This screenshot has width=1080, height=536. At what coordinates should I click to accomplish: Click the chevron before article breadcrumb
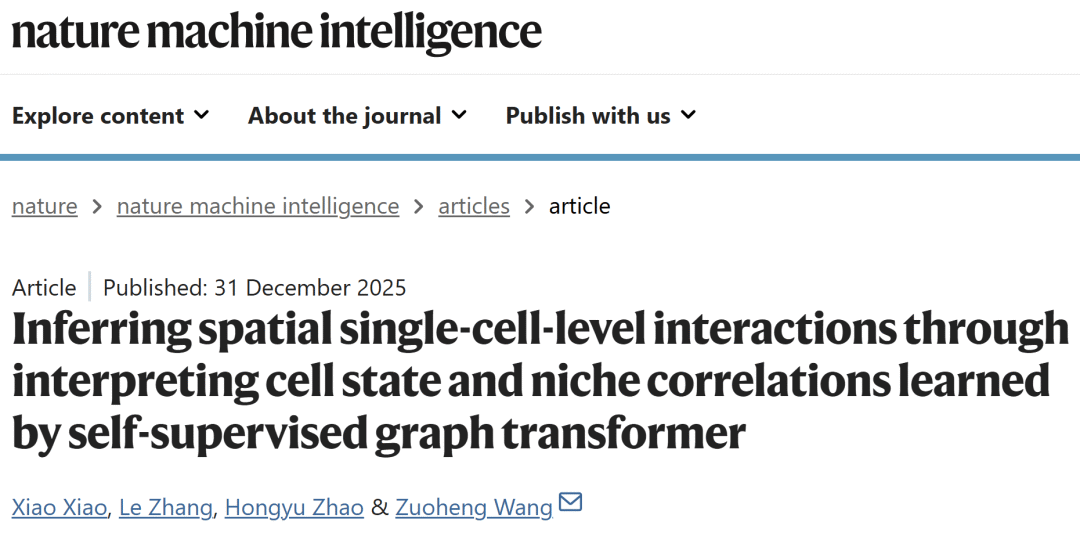coord(529,207)
